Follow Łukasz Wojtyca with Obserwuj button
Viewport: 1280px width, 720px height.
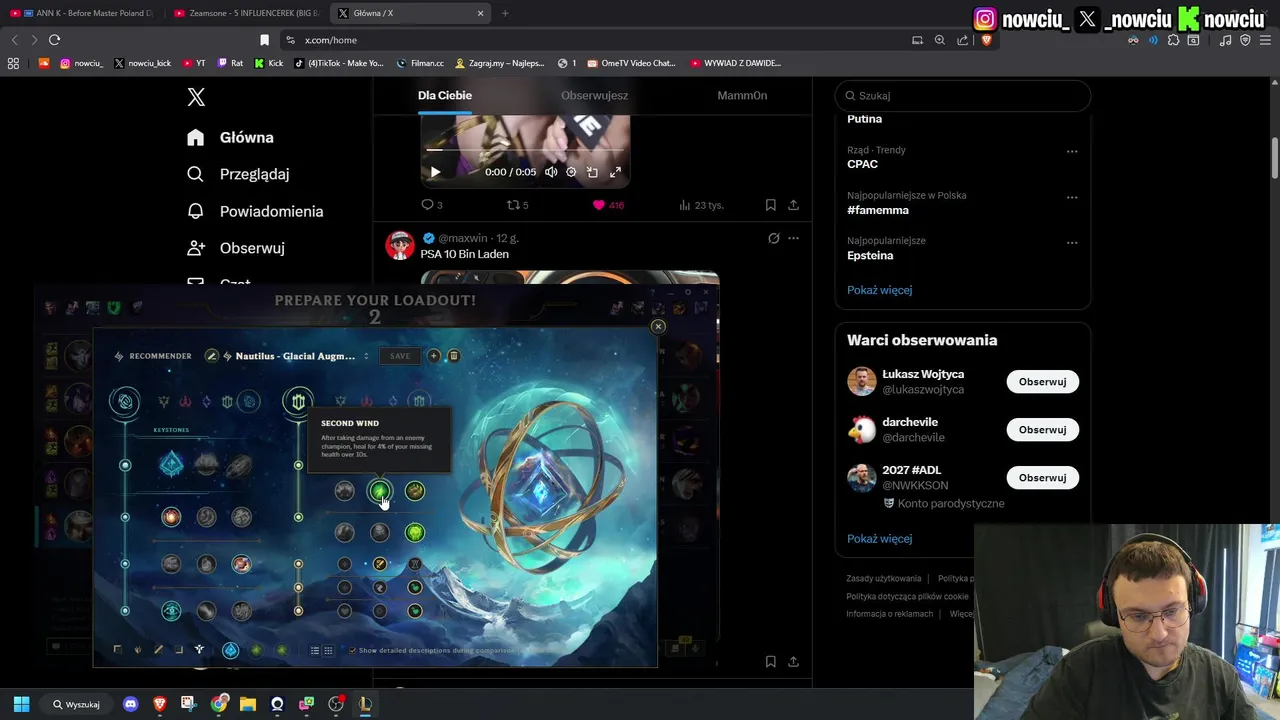pyautogui.click(x=1042, y=382)
